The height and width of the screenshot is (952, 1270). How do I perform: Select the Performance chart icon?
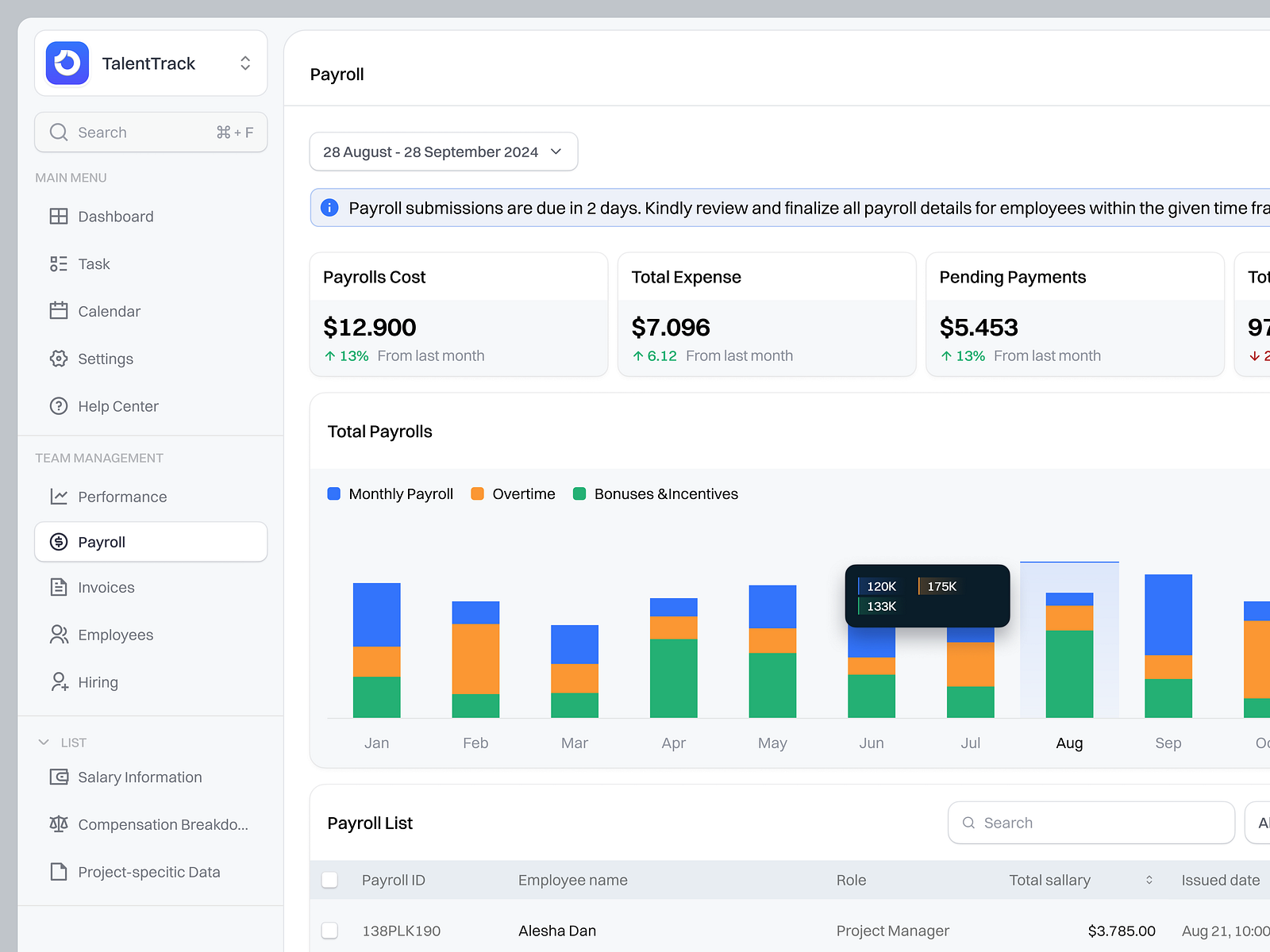[x=59, y=496]
